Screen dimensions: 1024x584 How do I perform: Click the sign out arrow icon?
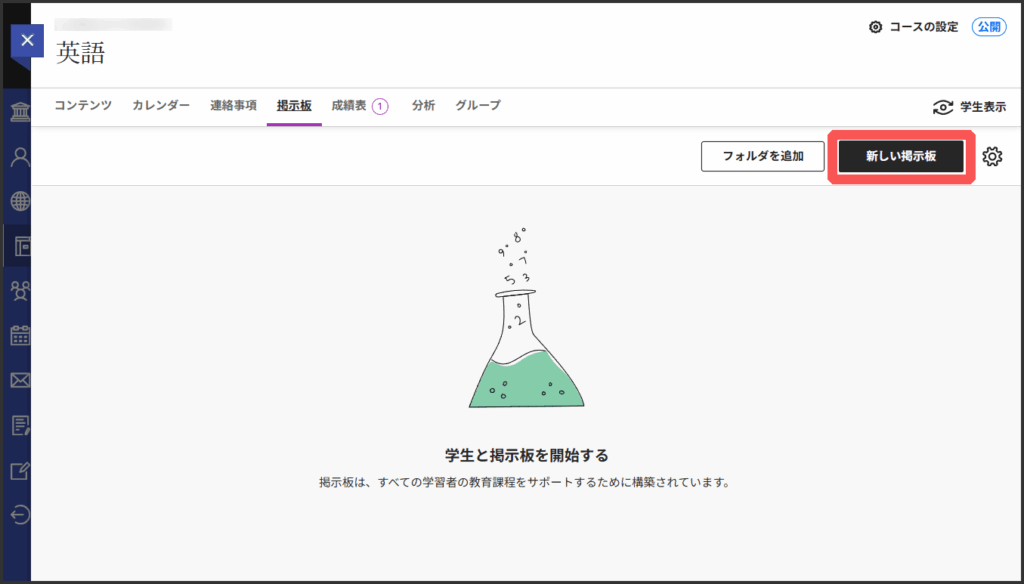pyautogui.click(x=19, y=515)
